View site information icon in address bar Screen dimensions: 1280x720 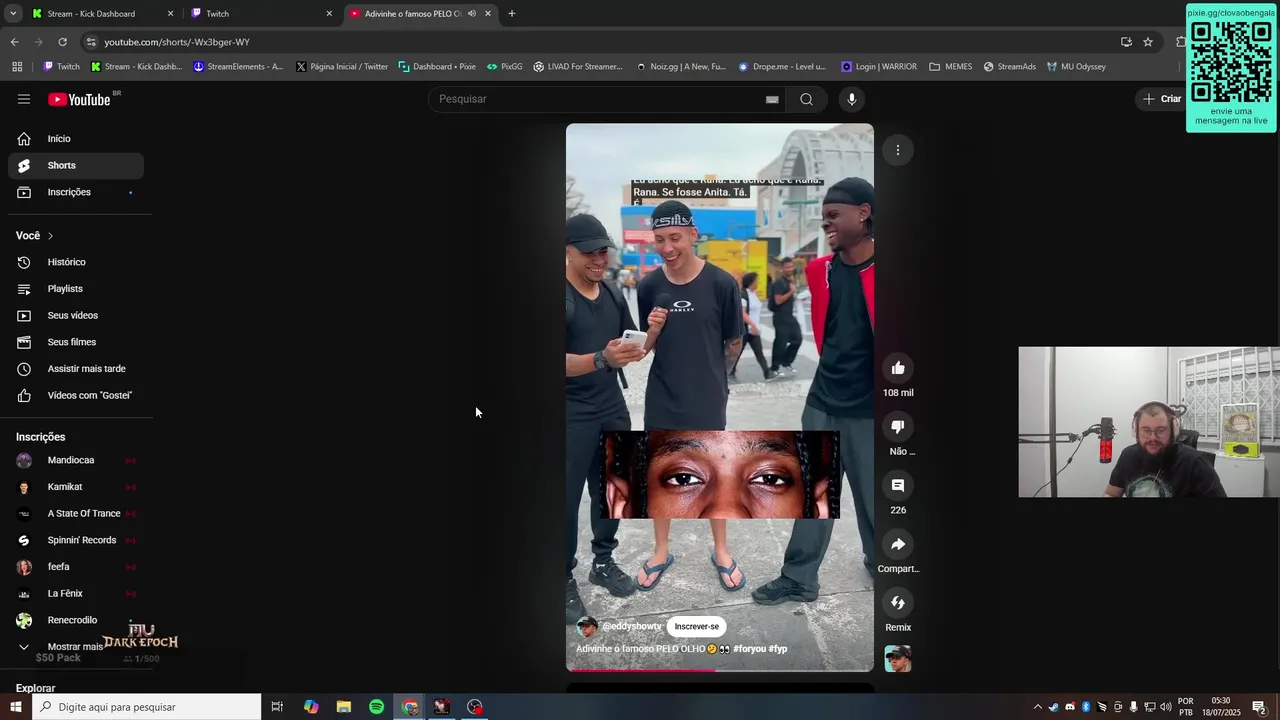point(91,42)
